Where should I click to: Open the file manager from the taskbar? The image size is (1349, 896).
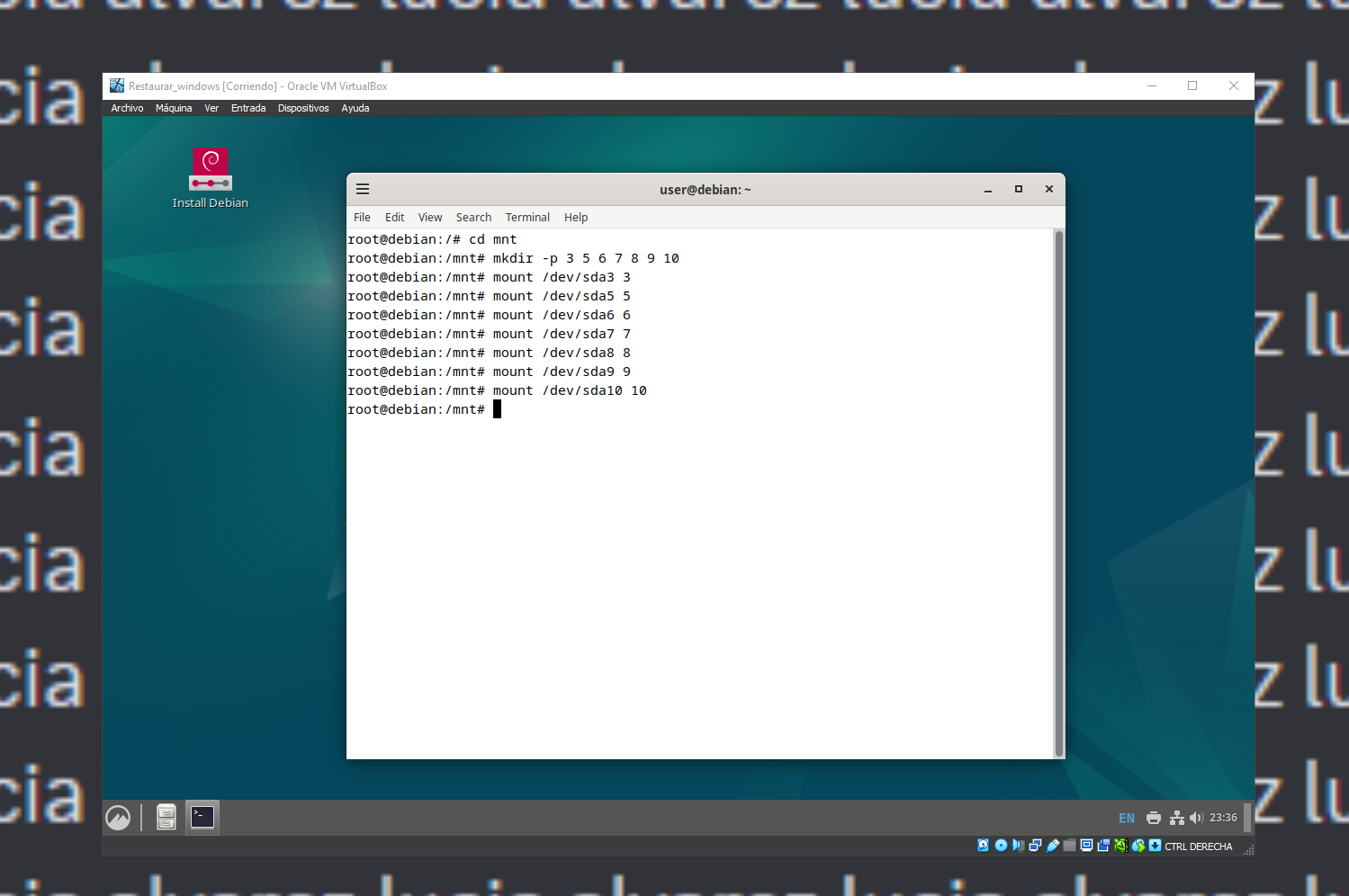pos(166,817)
